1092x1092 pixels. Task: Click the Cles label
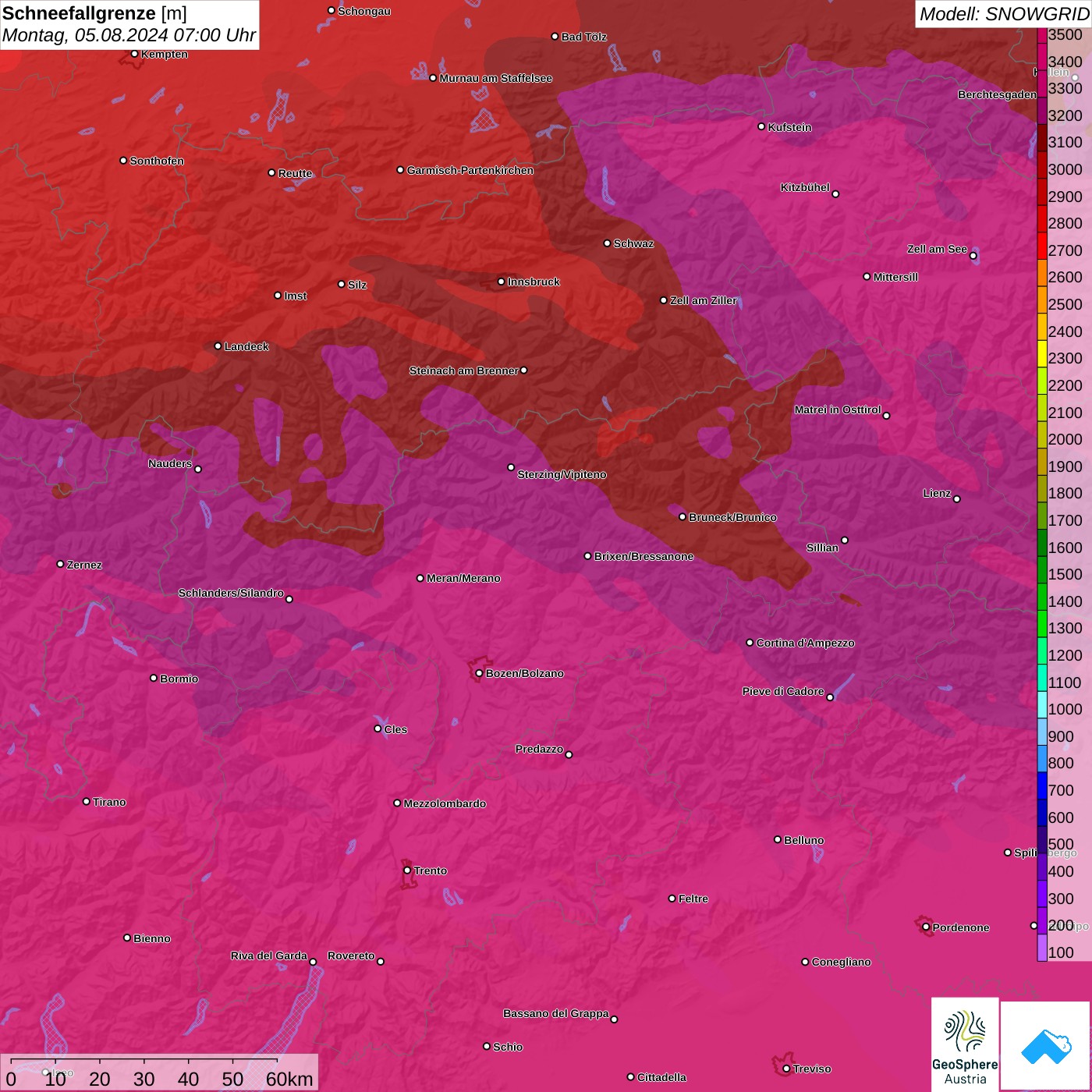point(395,729)
